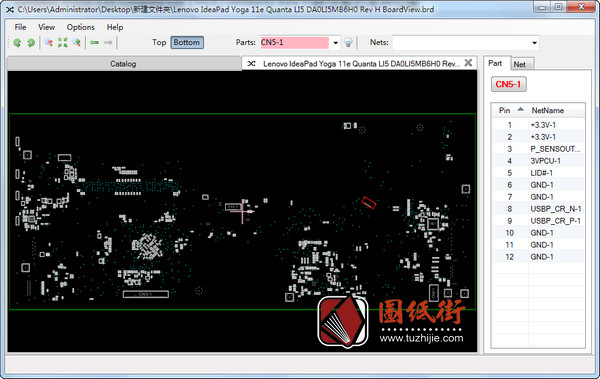Screen dimensions: 600x379
Task: Click the zoom in magnifier icon
Action: [77, 42]
